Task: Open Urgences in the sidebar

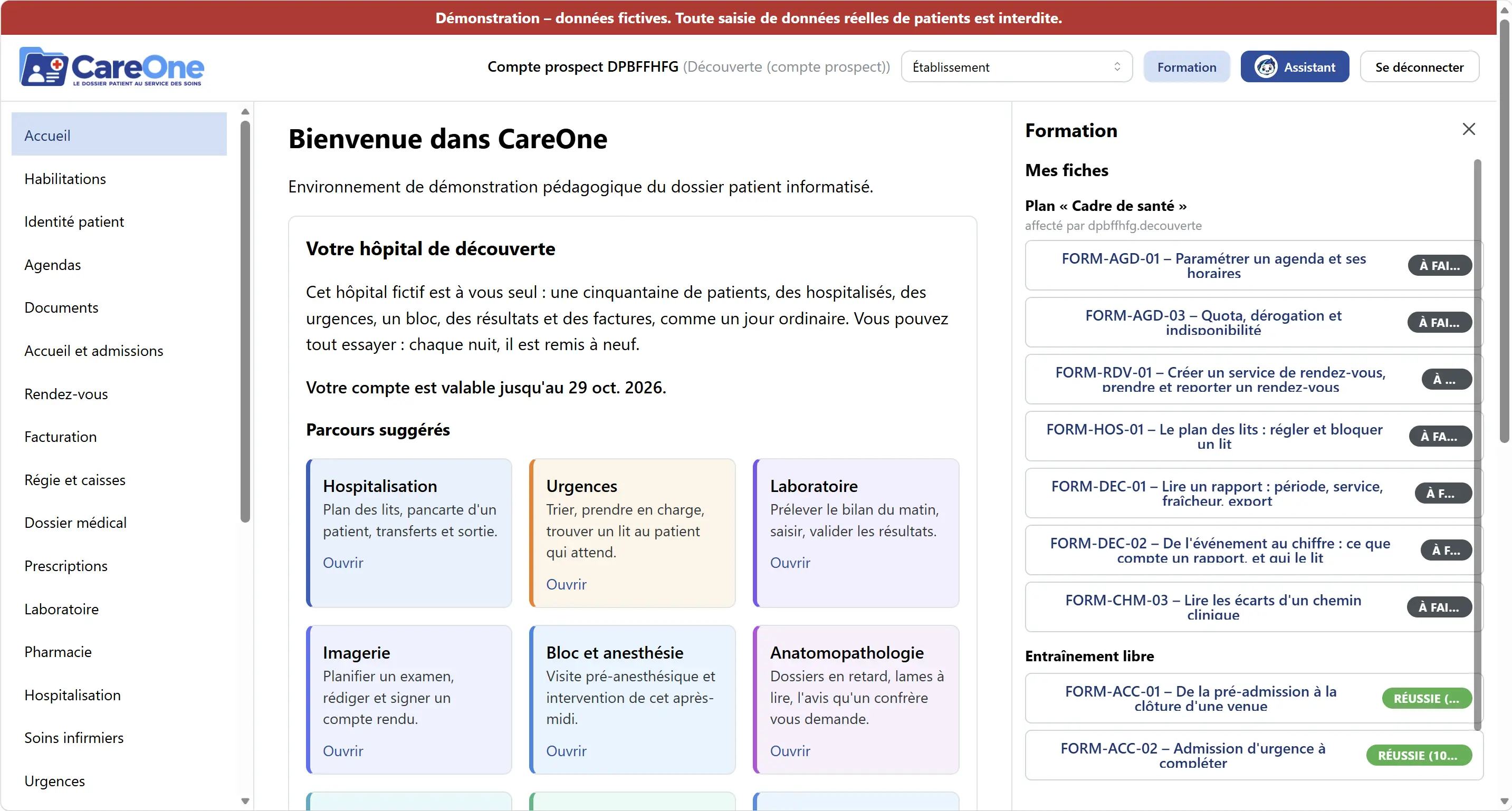Action: (119, 780)
